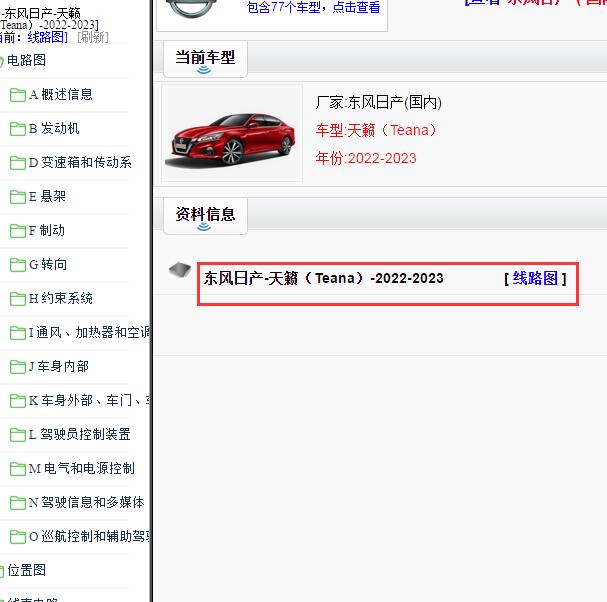The image size is (607, 602).
Task: Click the red Teana car thumbnail
Action: coord(232,134)
